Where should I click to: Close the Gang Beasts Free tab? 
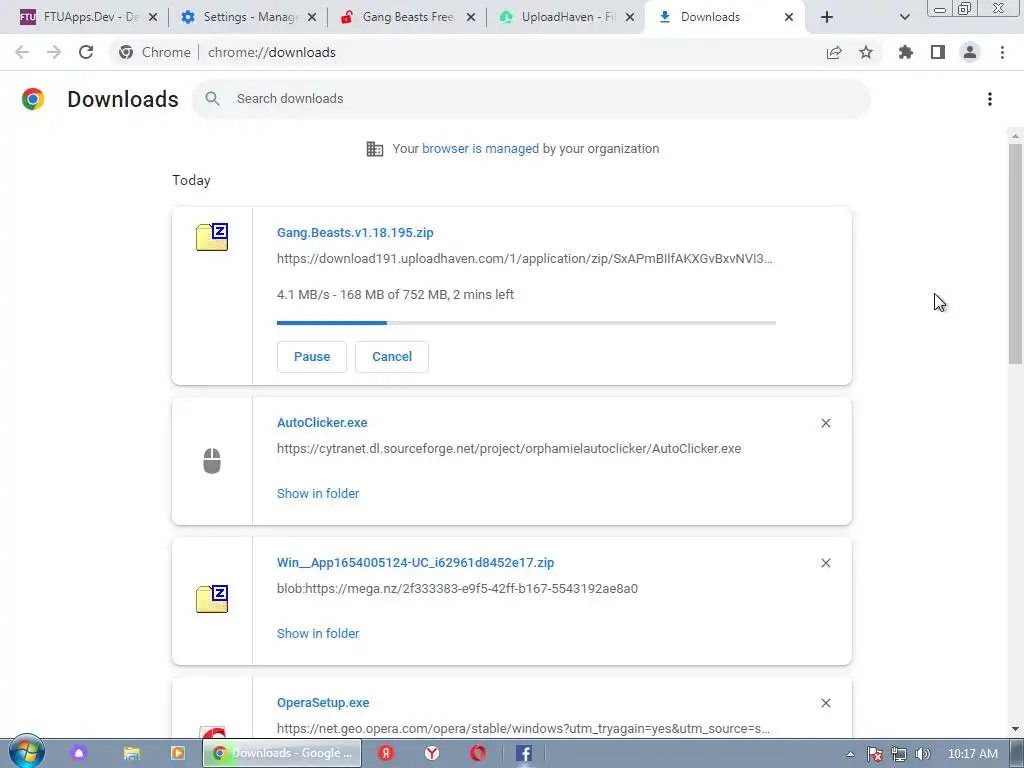[471, 17]
